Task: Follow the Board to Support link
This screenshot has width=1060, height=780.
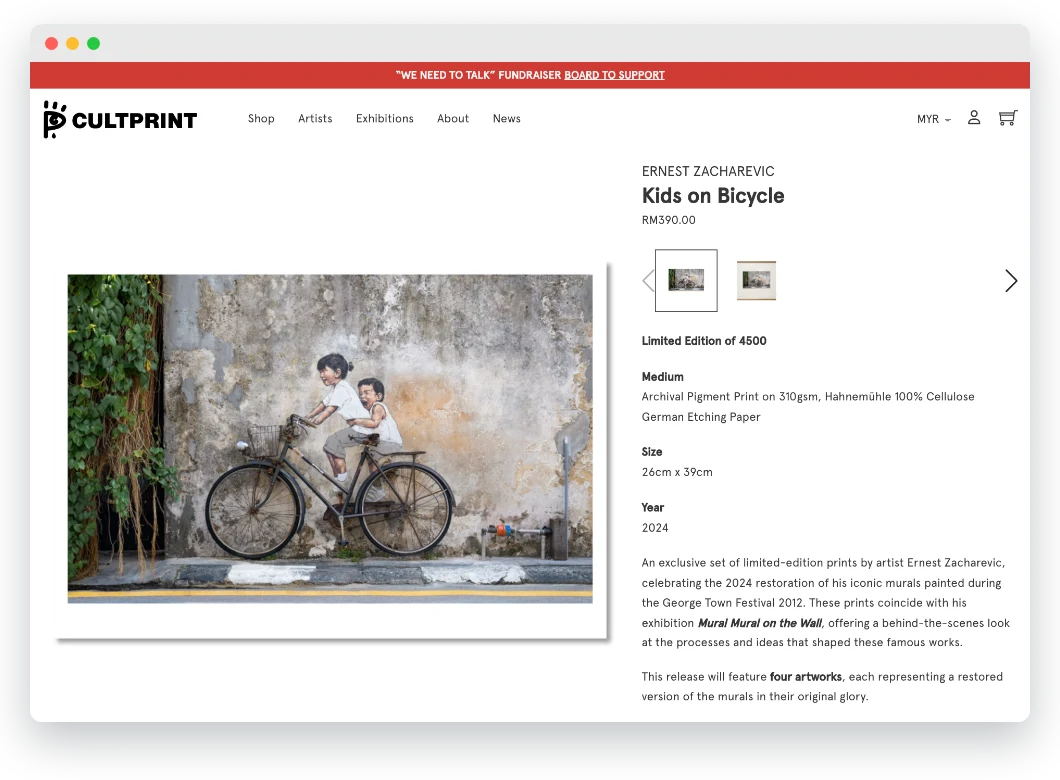Action: point(615,75)
